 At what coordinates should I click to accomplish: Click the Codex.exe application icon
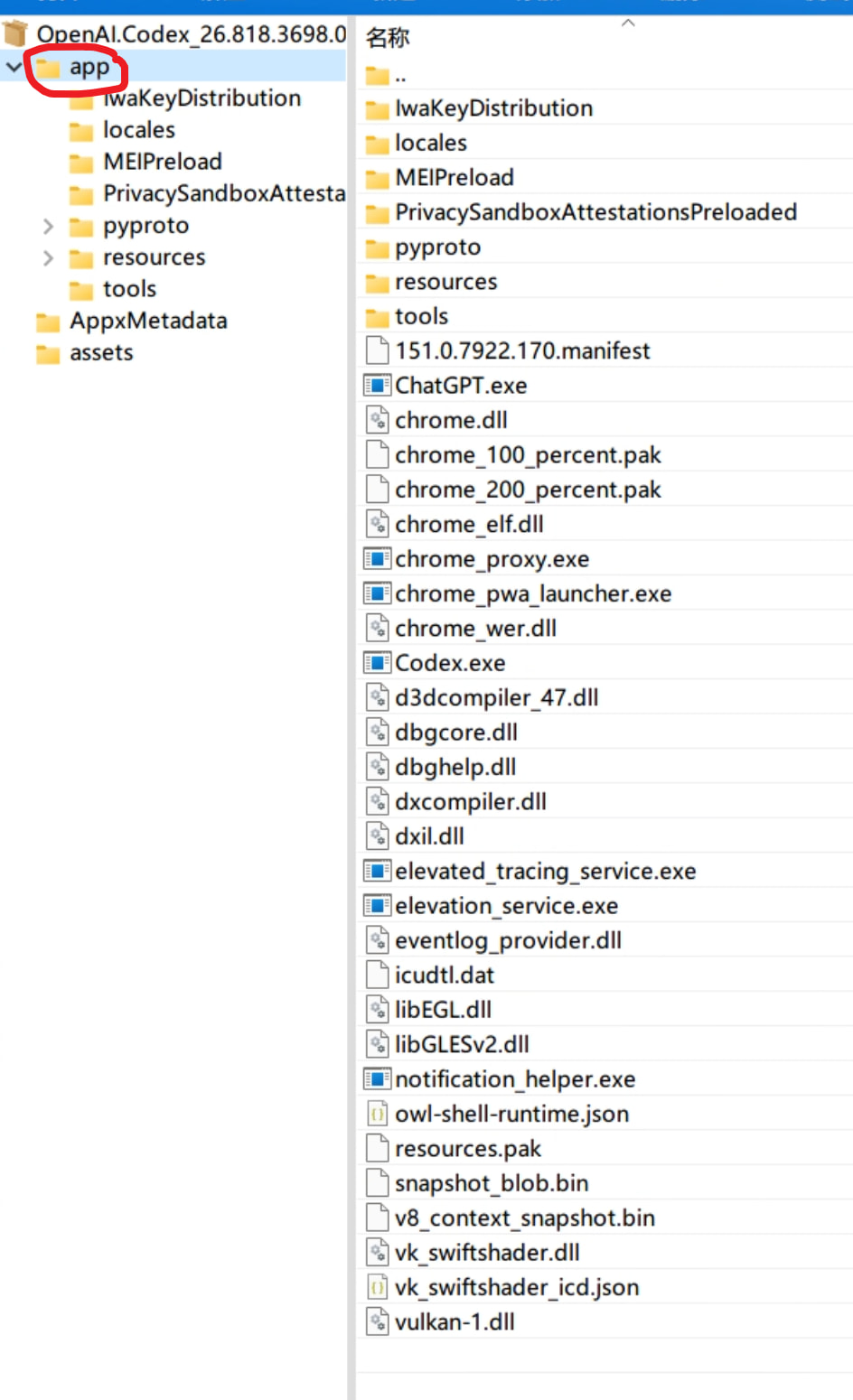[377, 663]
